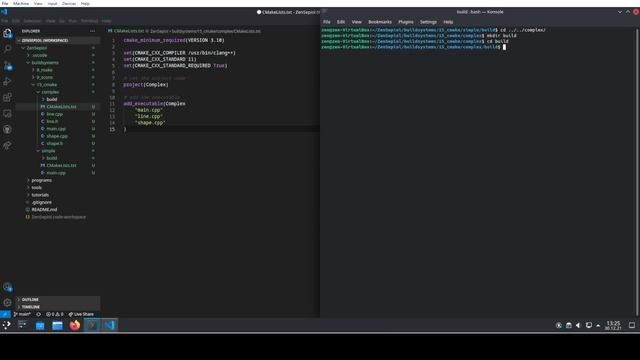Open errors and warnings count in status bar

pyautogui.click(x=55, y=314)
